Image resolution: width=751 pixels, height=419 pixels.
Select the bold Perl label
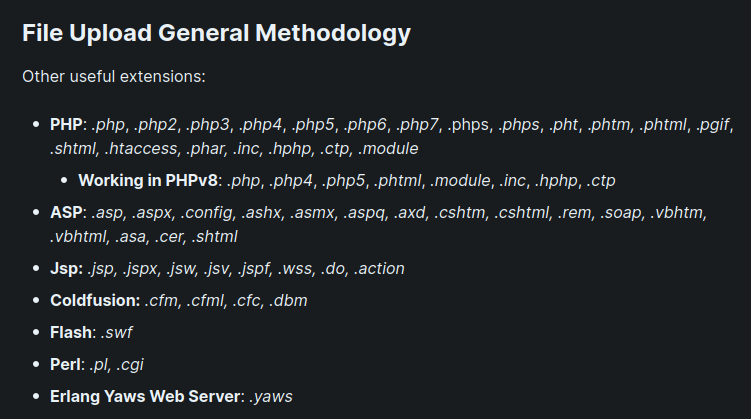pos(67,364)
